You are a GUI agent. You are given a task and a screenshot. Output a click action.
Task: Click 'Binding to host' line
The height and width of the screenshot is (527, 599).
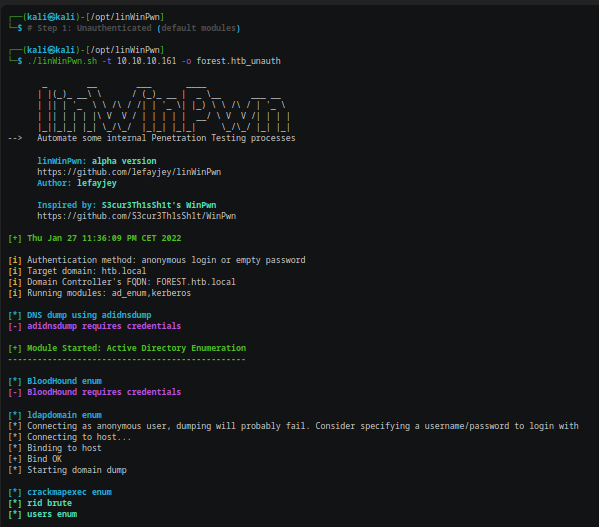pyautogui.click(x=64, y=448)
